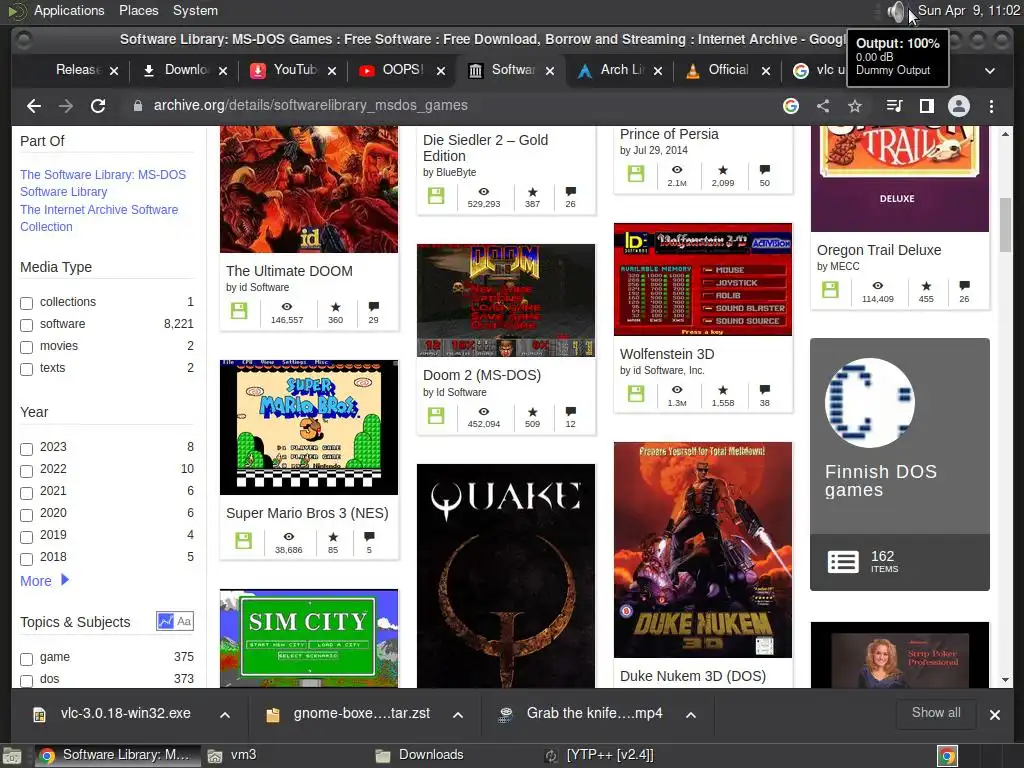1024x768 pixels.
Task: Check the texts media type box
Action: point(26,369)
